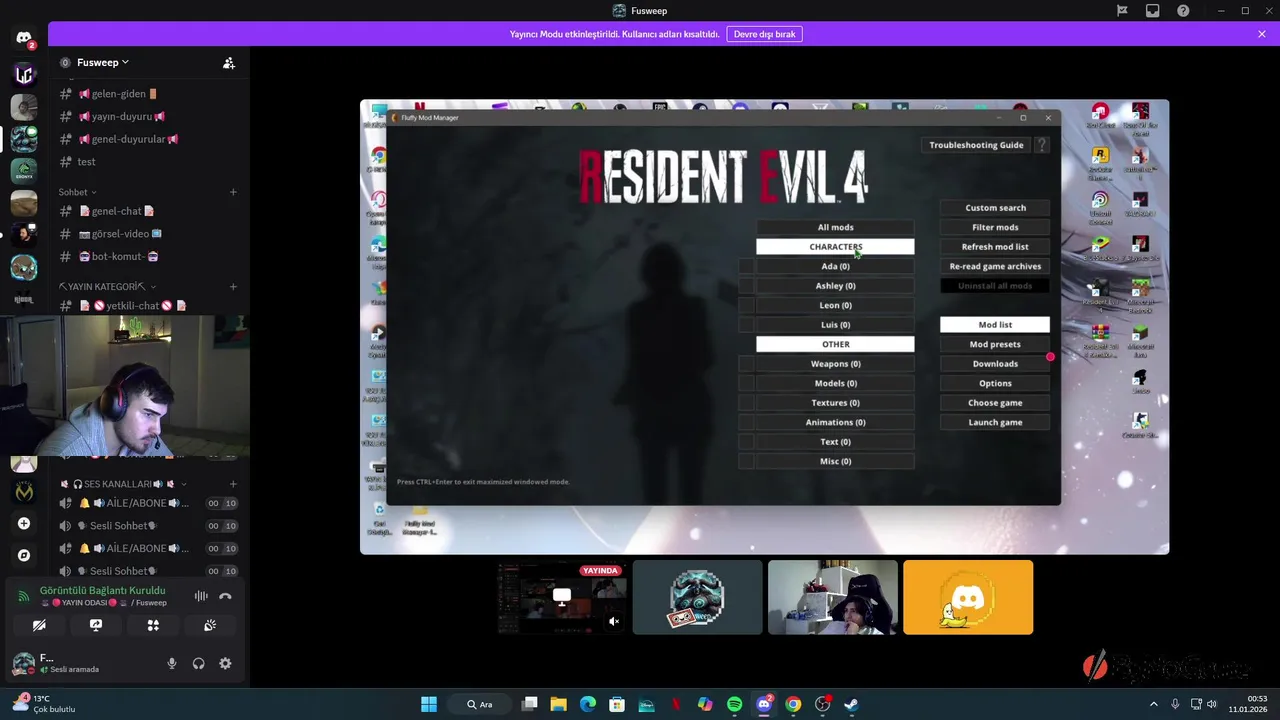Open File Explorer from the taskbar

(x=558, y=704)
